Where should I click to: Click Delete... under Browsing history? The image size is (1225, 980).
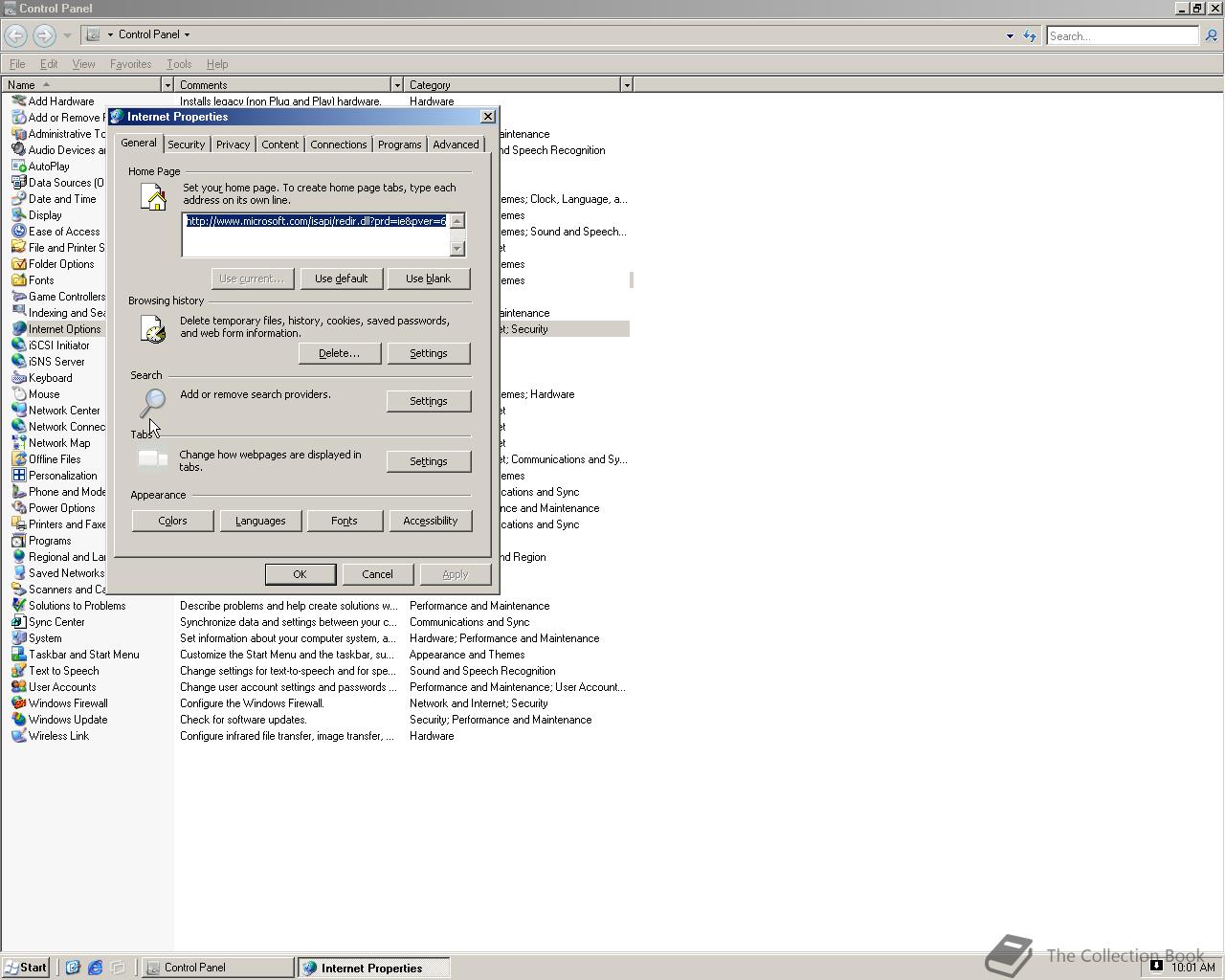pyautogui.click(x=339, y=353)
